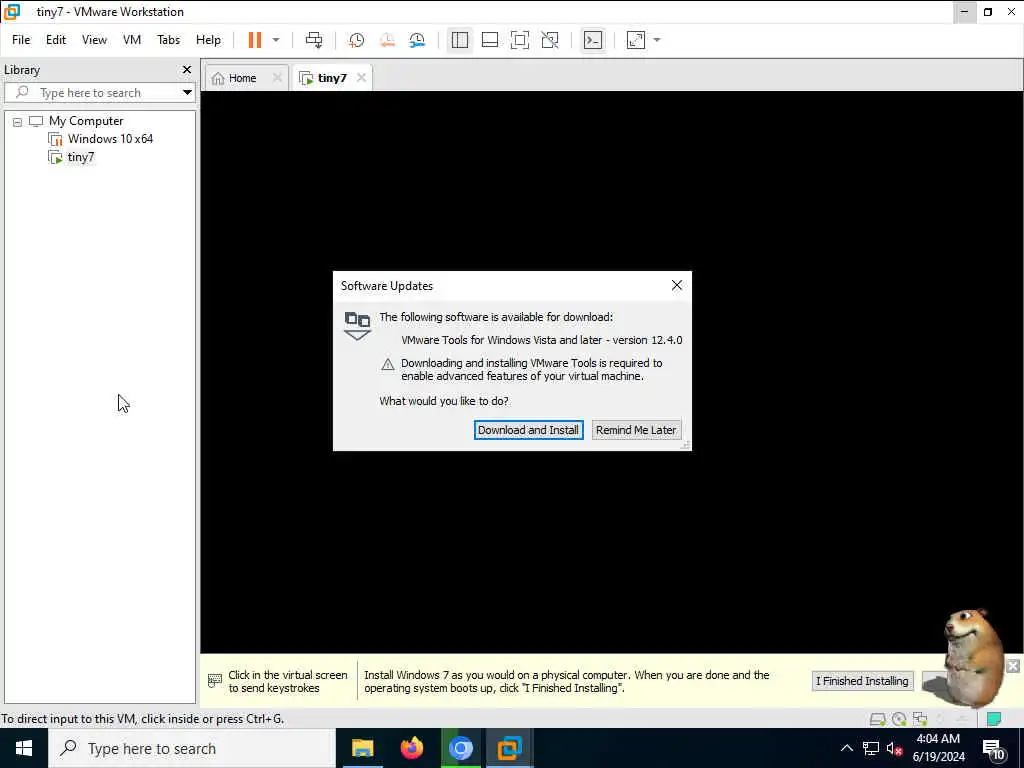This screenshot has height=768, width=1024.
Task: Open Chrome from the taskbar
Action: pos(460,748)
